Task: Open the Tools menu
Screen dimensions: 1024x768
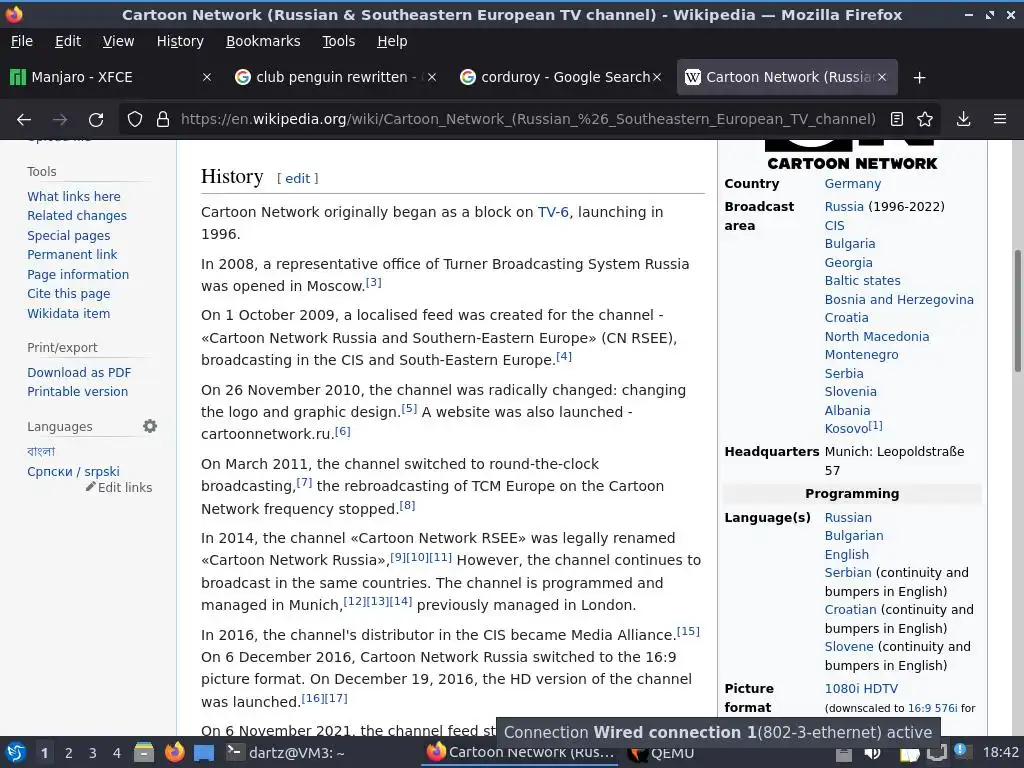Action: pos(338,41)
